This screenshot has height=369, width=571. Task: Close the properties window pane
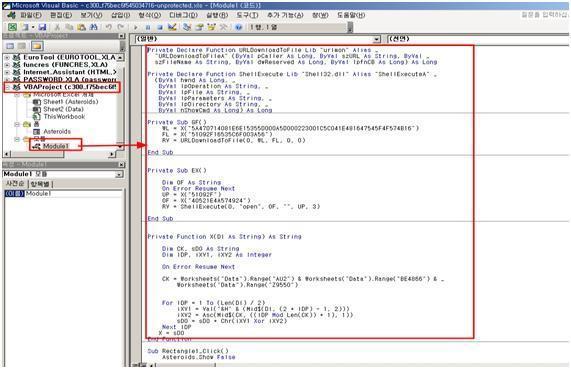click(121, 165)
